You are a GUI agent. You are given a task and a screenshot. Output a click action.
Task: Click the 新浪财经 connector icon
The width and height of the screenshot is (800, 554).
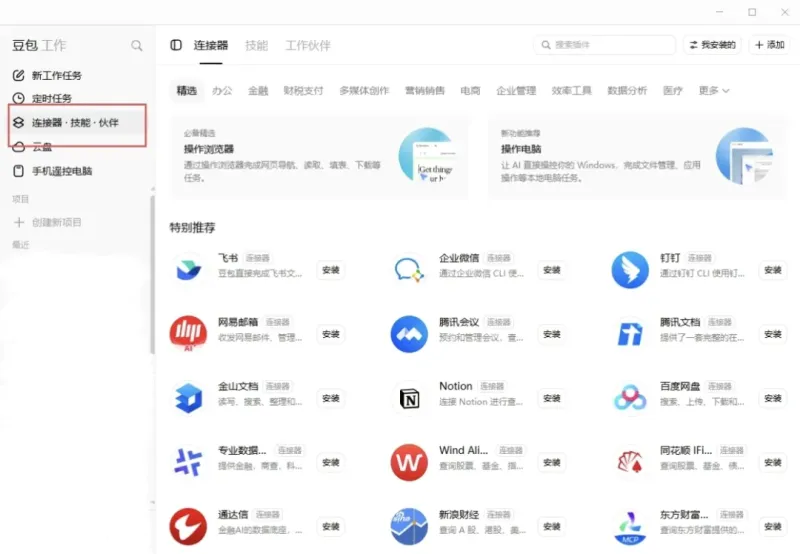409,526
